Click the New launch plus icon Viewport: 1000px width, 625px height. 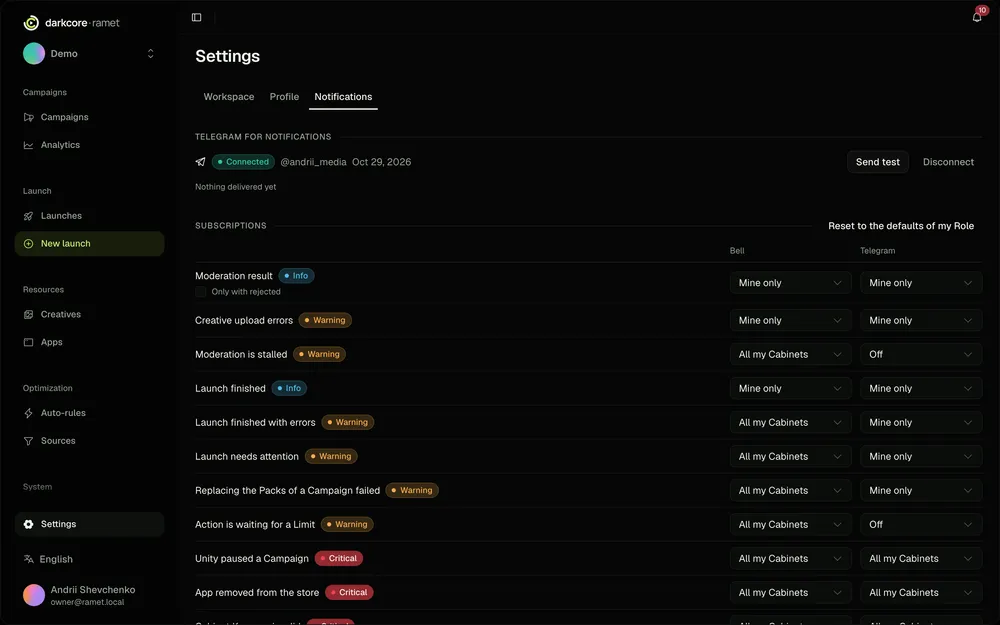point(29,244)
